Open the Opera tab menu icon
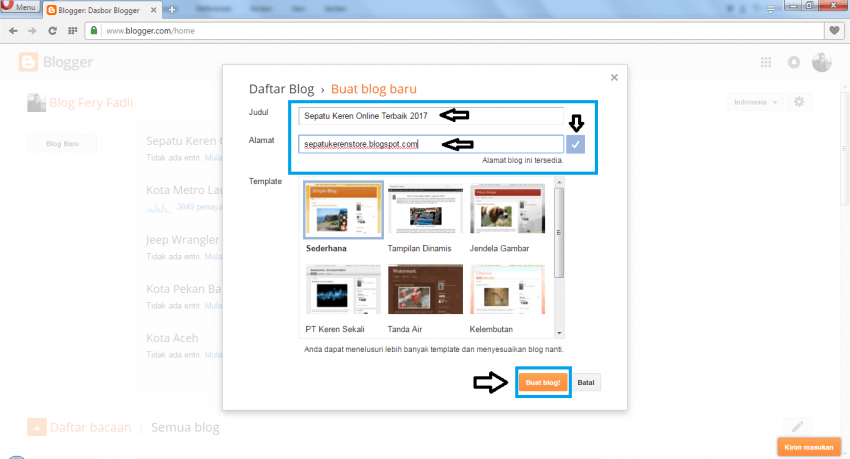This screenshot has width=850, height=459. 770,9
